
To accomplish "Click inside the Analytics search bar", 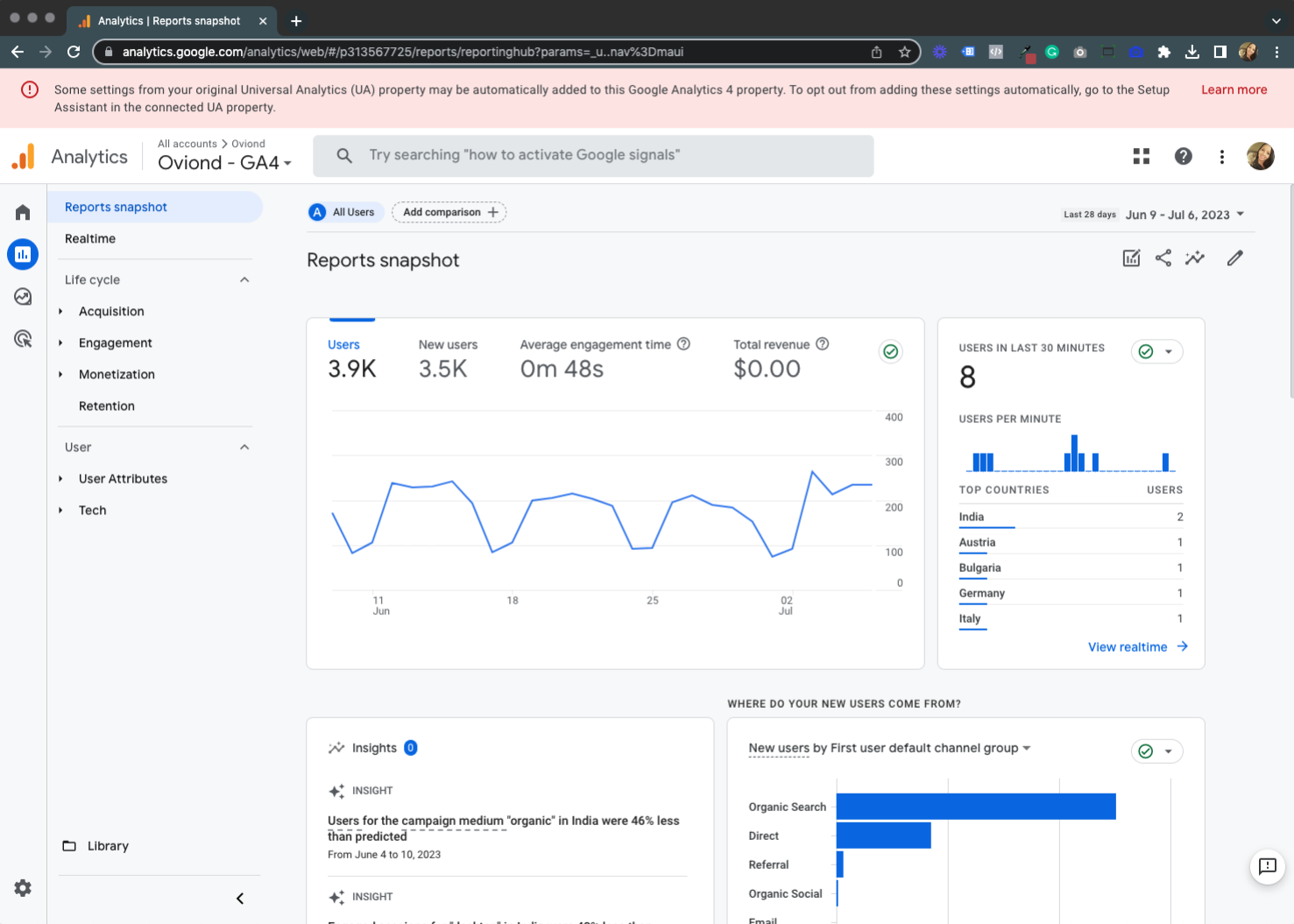I will tap(593, 155).
